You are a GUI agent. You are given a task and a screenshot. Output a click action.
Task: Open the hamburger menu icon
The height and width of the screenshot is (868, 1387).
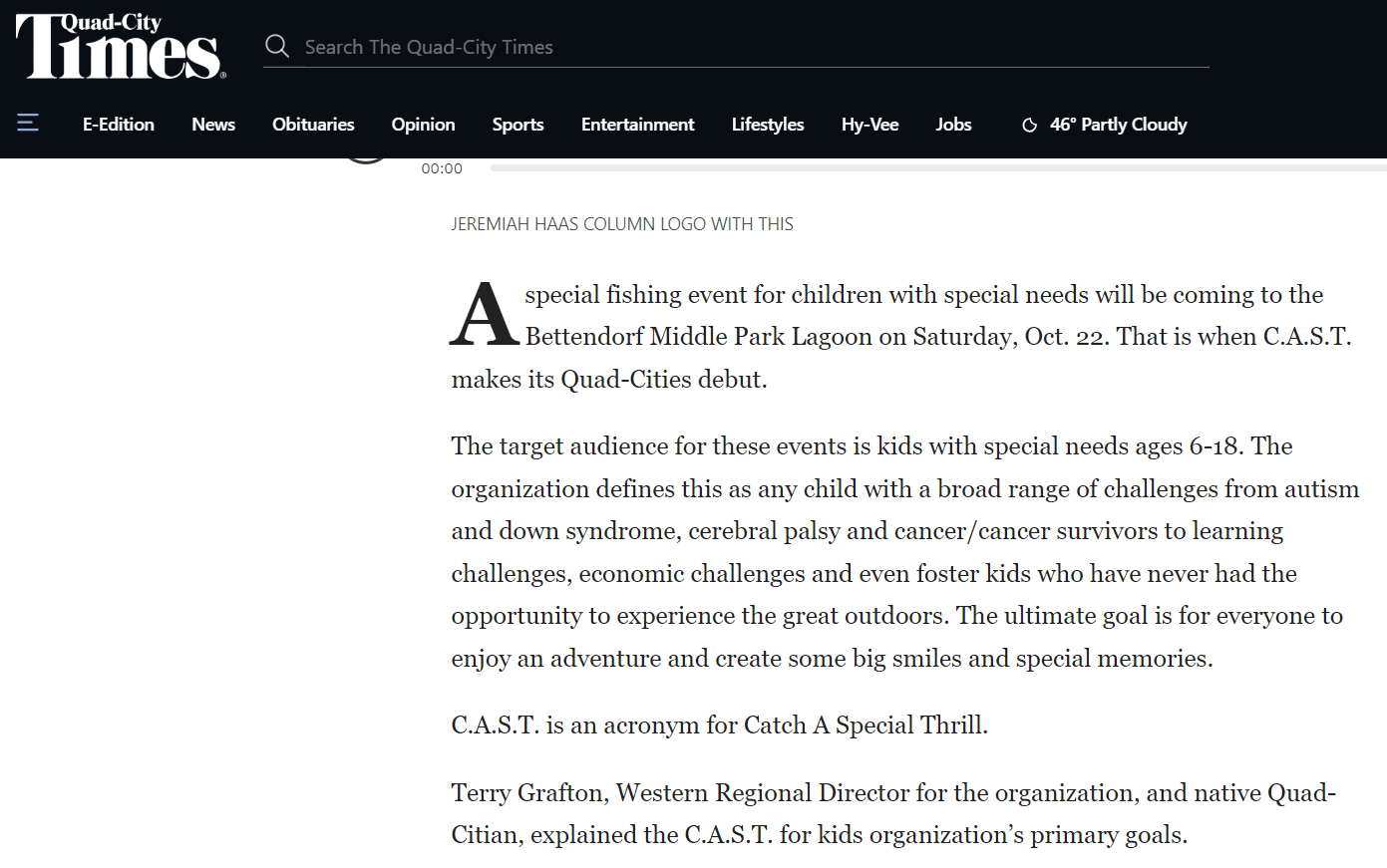pos(28,123)
